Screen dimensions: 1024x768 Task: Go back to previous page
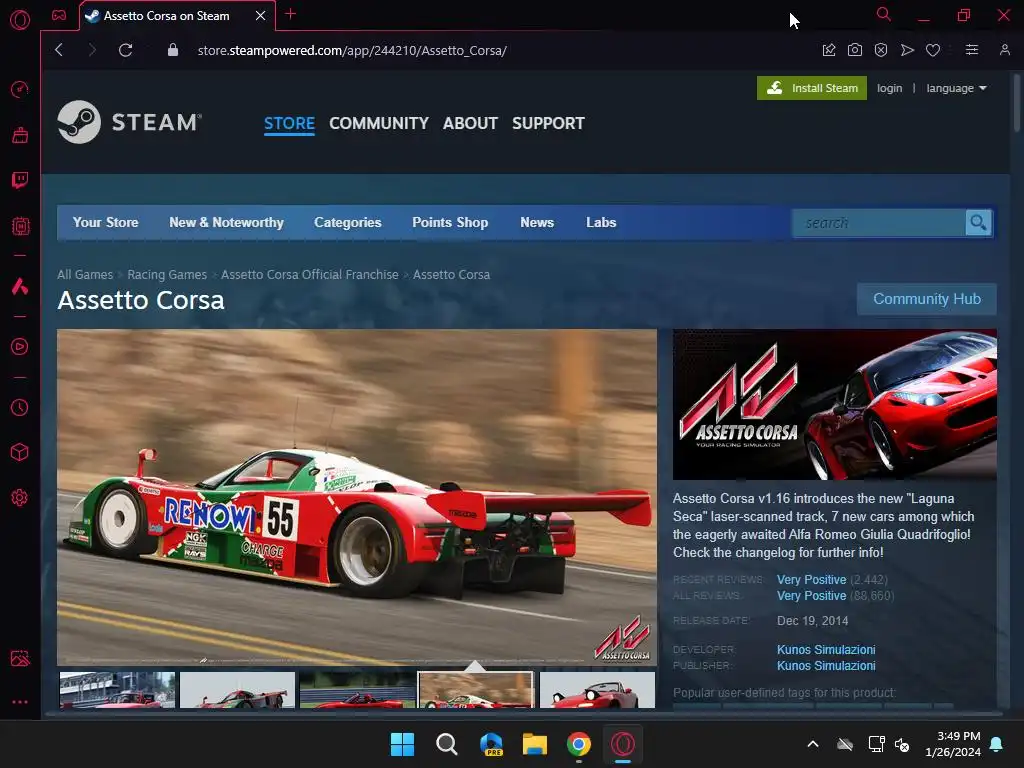point(59,50)
